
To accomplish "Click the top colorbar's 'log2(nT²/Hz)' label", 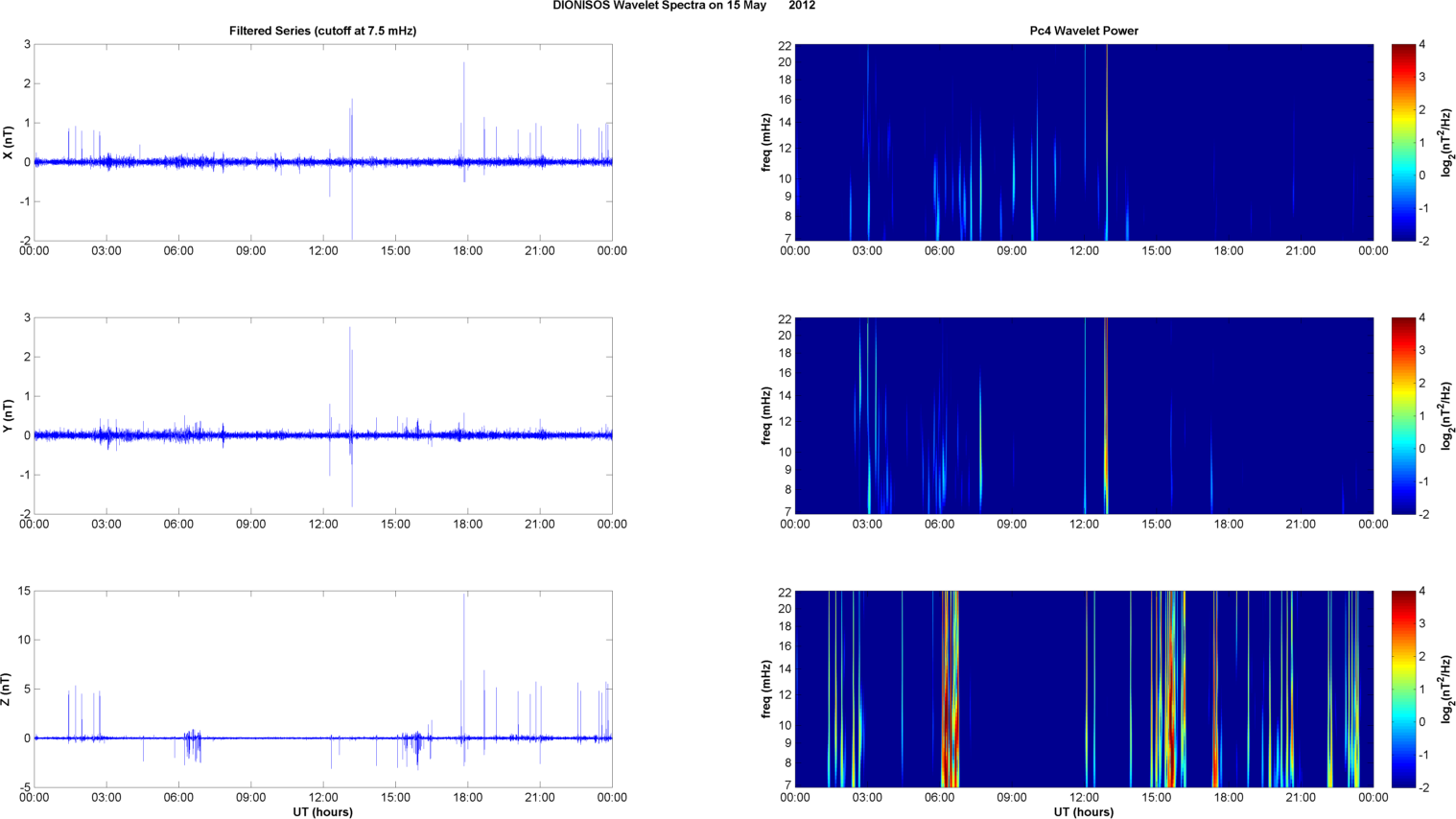I will pyautogui.click(x=1447, y=142).
